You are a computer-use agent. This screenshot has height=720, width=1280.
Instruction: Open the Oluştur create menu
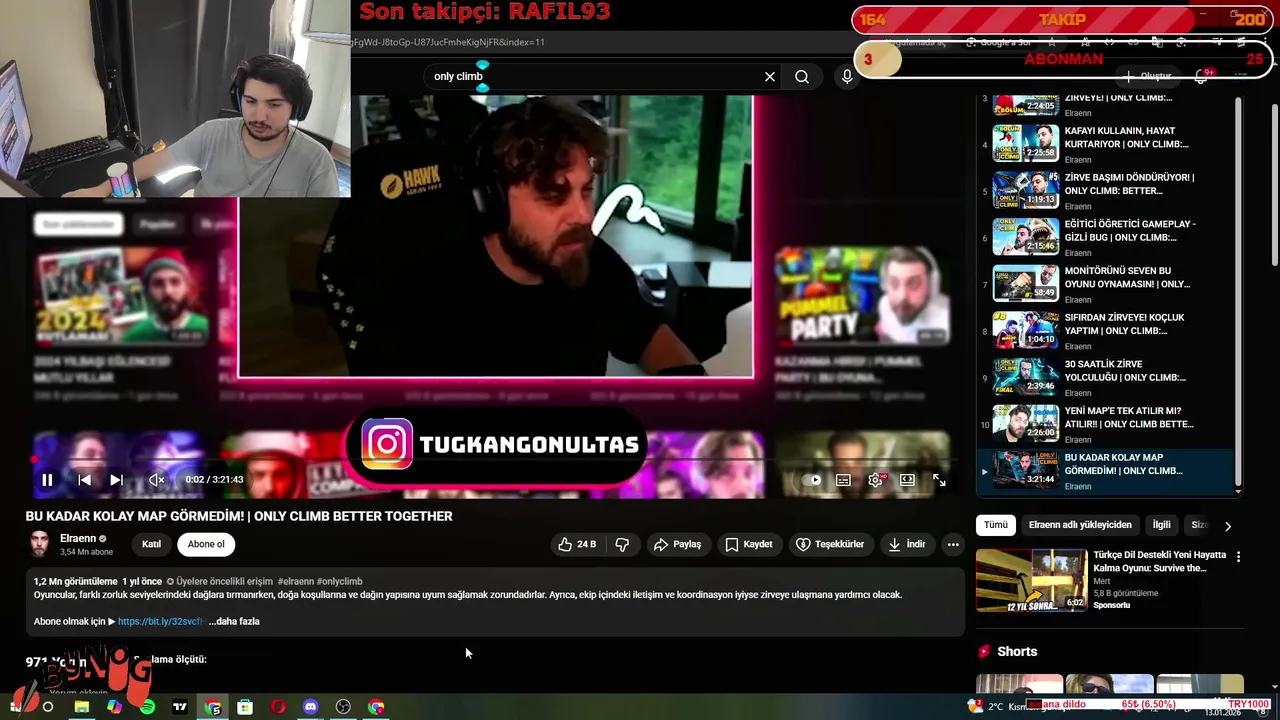coord(1147,76)
